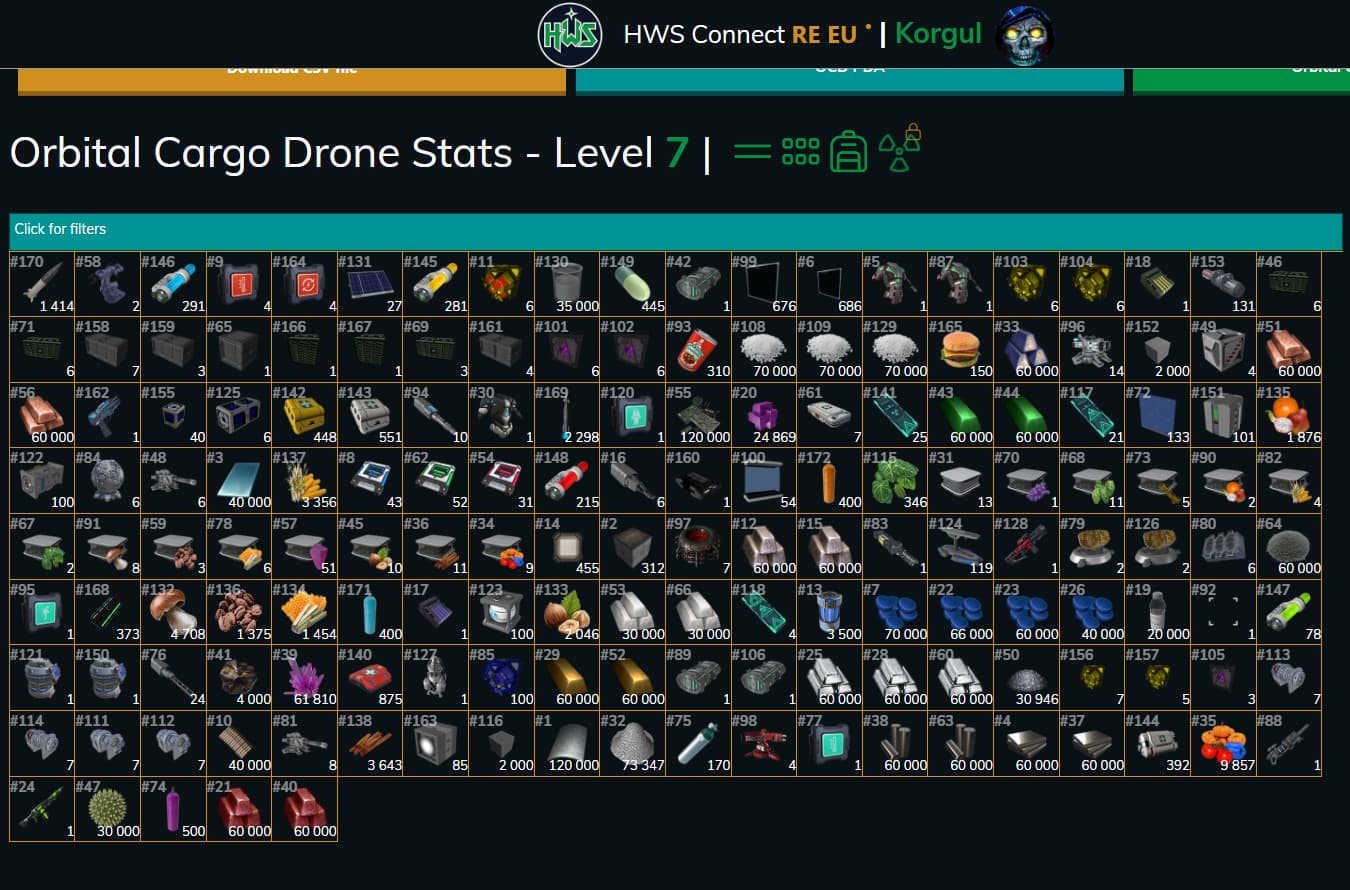Image resolution: width=1350 pixels, height=890 pixels.
Task: Select item slot #47 spiky seed ball
Action: coord(107,809)
